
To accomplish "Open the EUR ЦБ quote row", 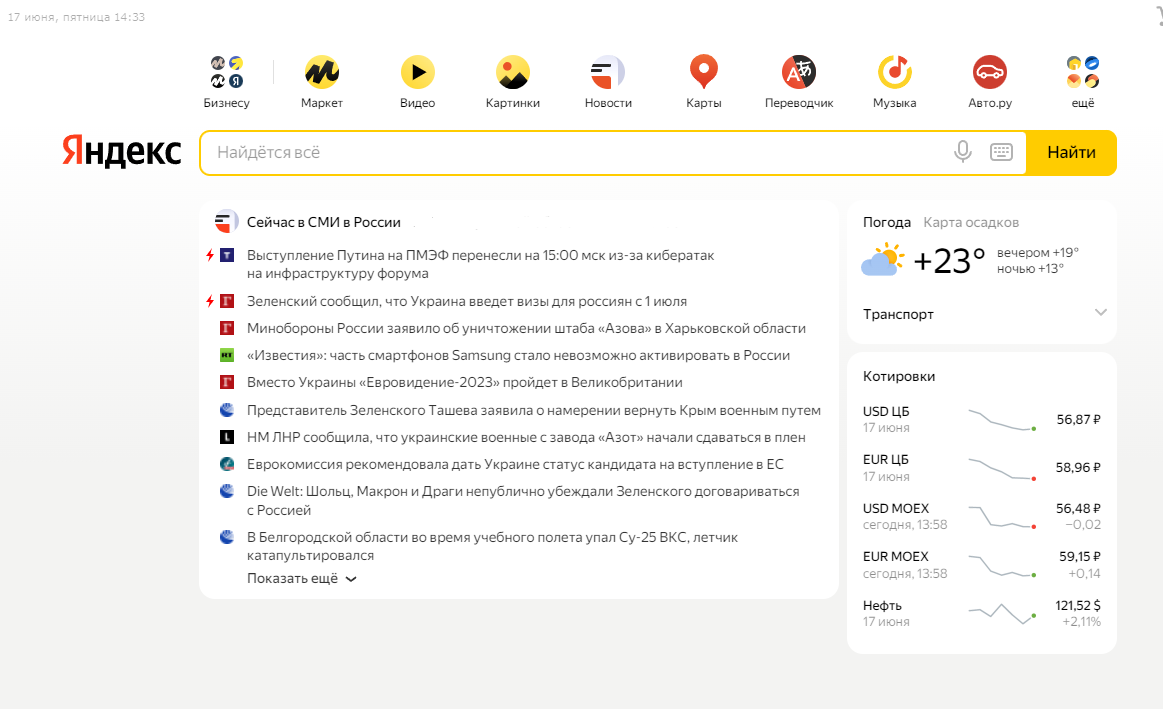I will 981,467.
